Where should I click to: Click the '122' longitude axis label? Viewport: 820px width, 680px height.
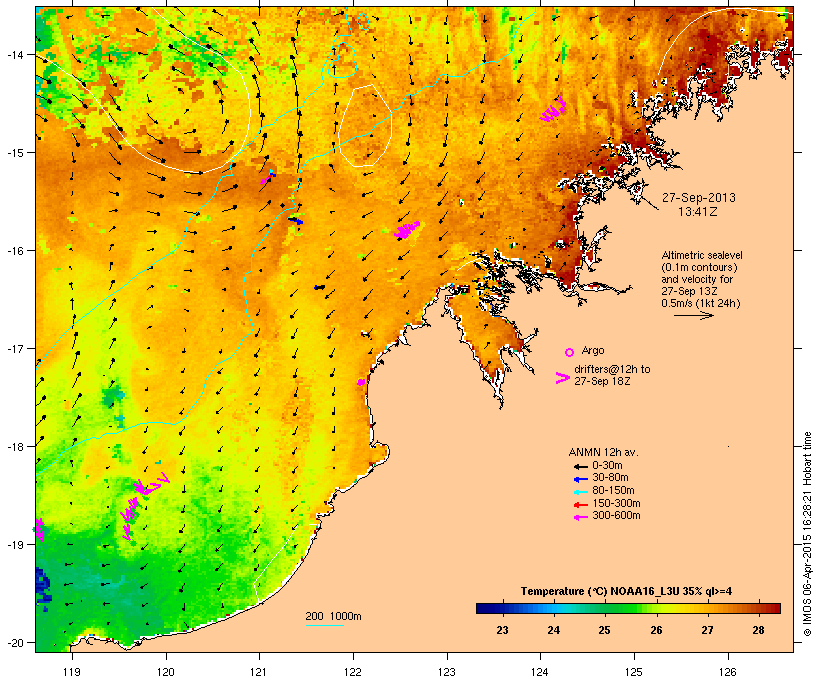click(x=353, y=672)
